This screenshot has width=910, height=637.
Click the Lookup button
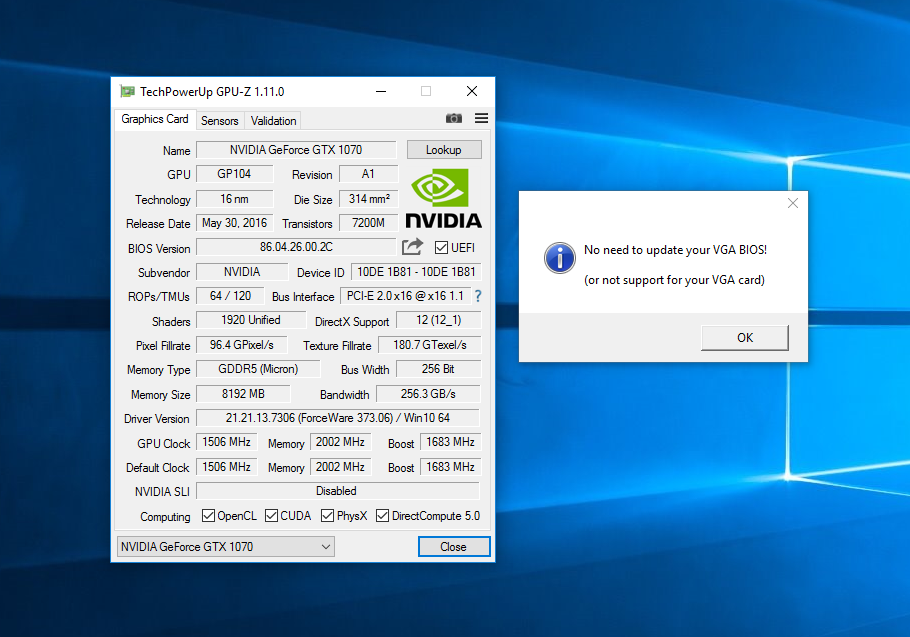click(444, 150)
